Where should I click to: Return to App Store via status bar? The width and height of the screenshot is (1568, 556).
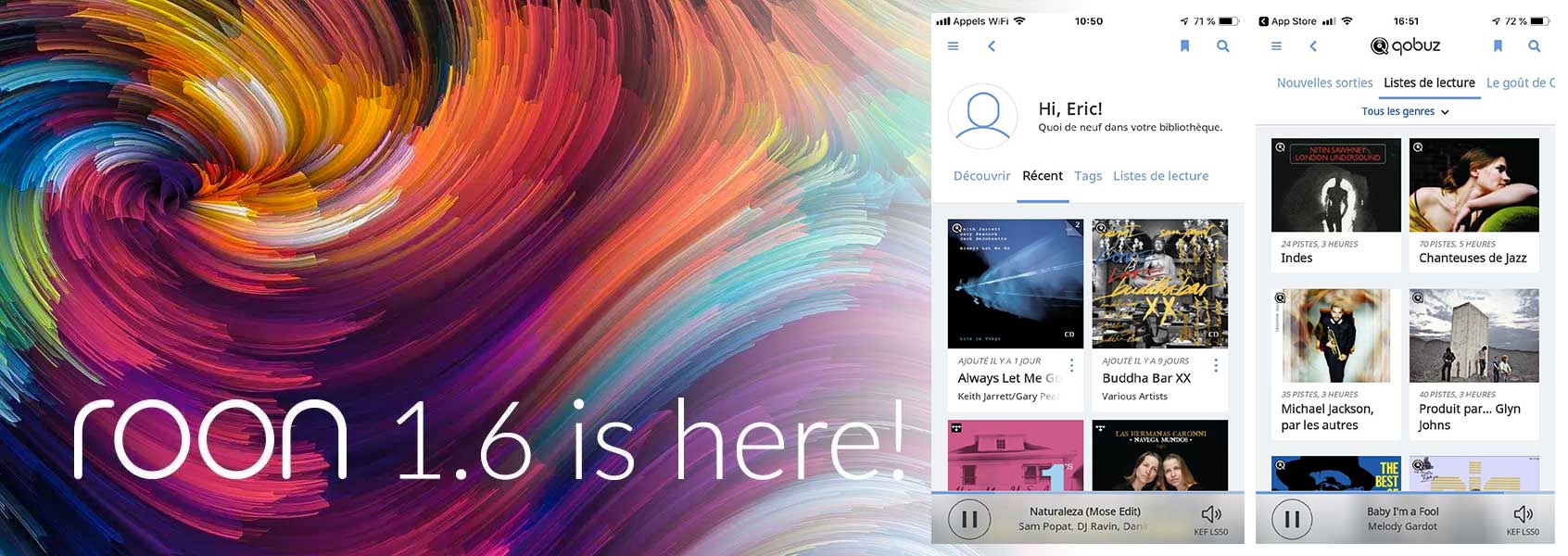(x=1287, y=21)
